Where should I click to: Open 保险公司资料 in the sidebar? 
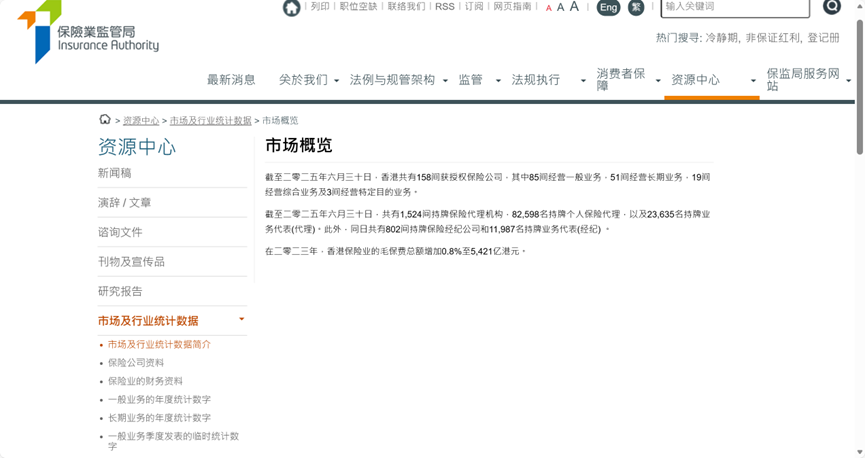(136, 363)
